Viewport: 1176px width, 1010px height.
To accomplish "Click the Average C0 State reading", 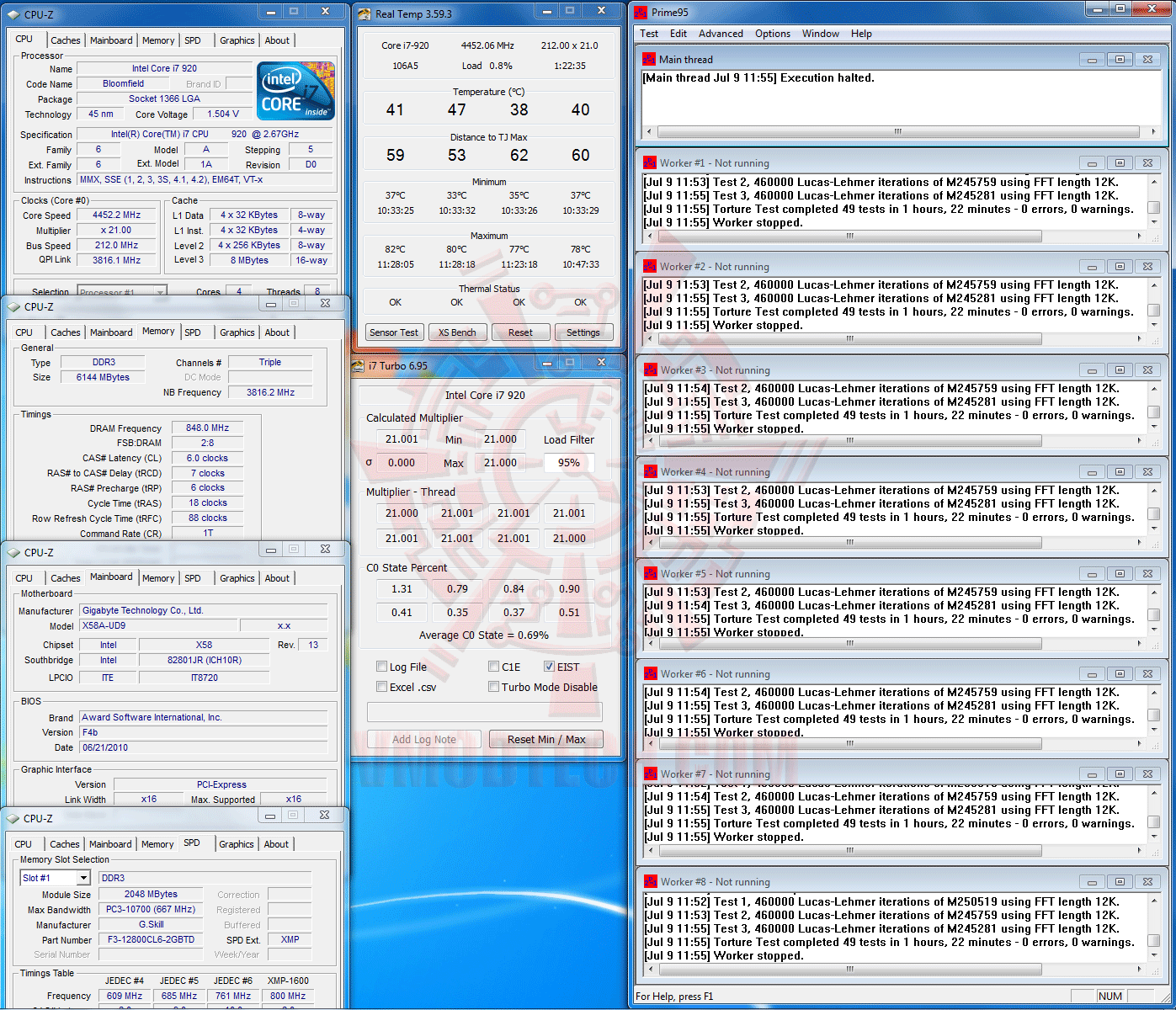I will coord(484,635).
